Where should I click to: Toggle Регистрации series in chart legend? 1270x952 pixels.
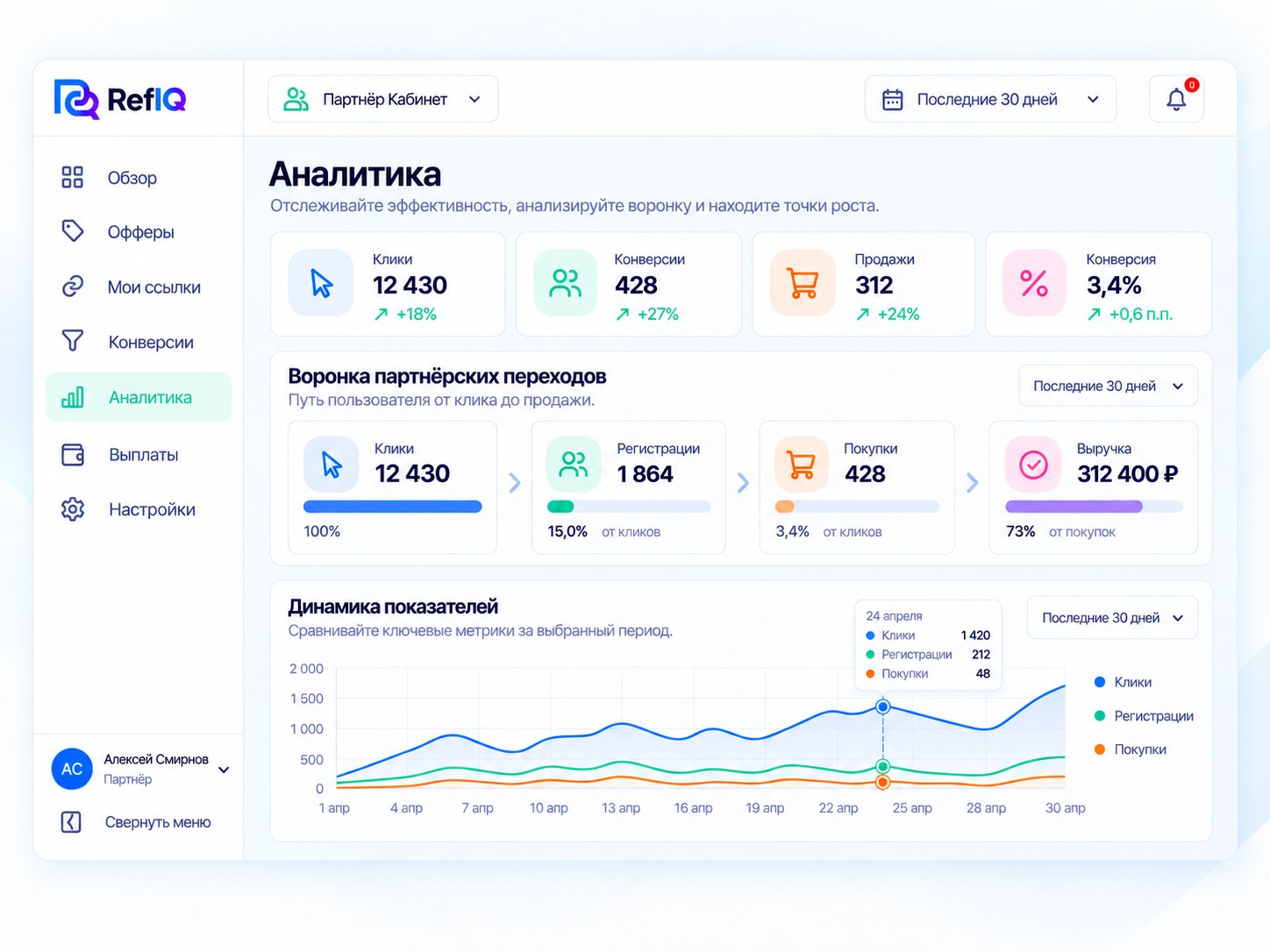(x=1144, y=716)
